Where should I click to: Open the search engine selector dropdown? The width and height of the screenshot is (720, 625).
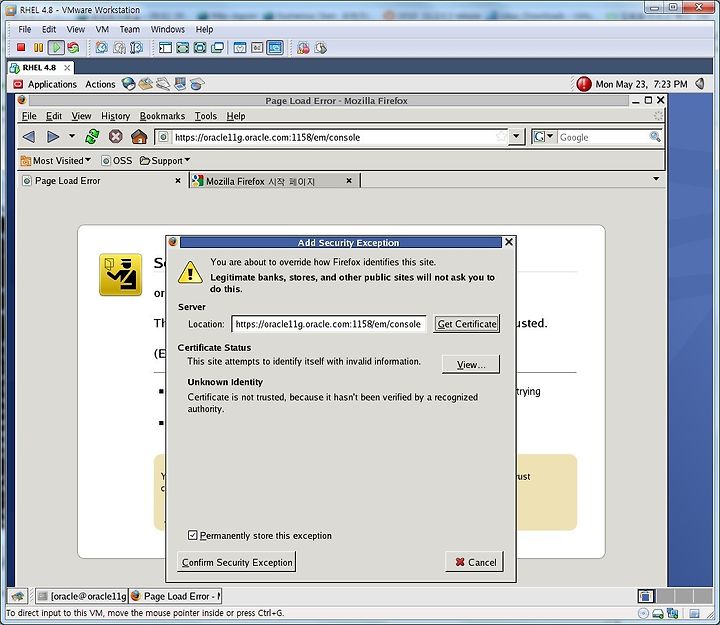point(544,136)
